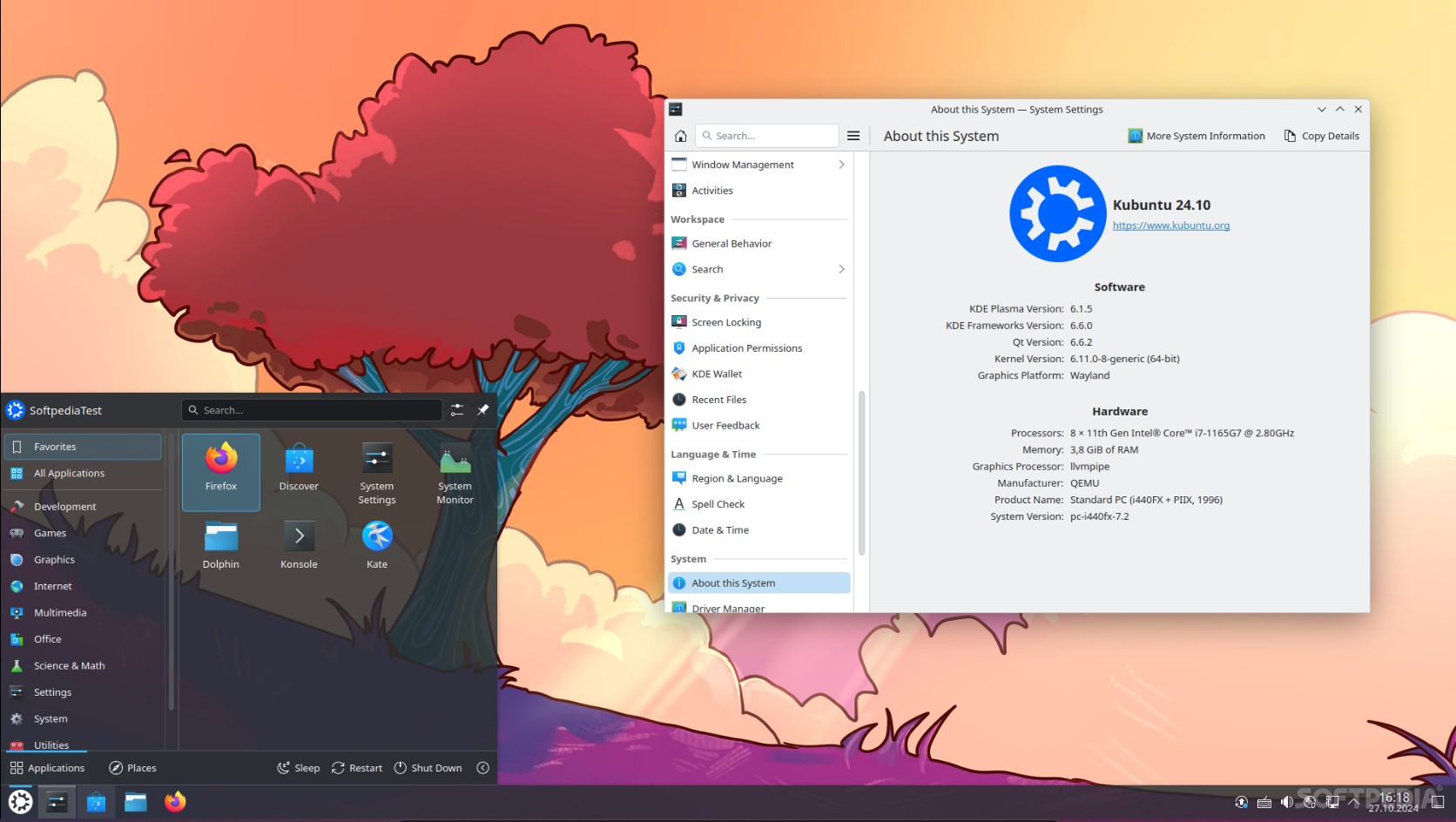This screenshot has height=822, width=1456.
Task: Open the audio volume tray icon
Action: click(x=1287, y=802)
